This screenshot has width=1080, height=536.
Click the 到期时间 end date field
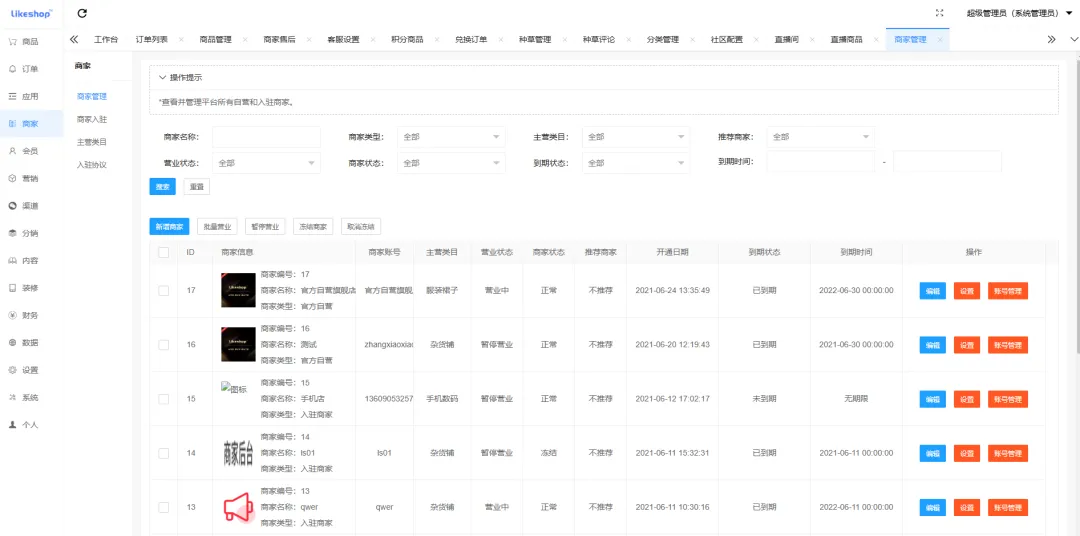pos(947,162)
